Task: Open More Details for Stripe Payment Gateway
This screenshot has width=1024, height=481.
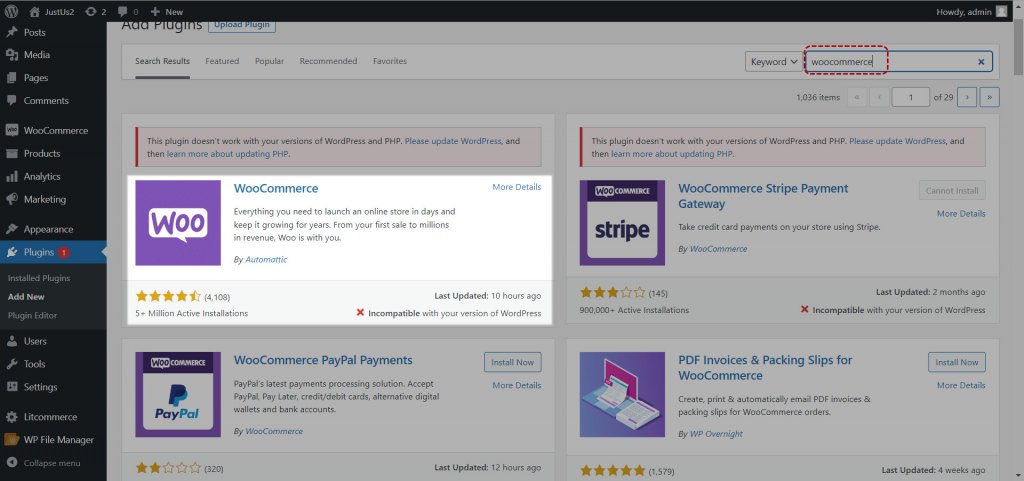Action: point(961,213)
